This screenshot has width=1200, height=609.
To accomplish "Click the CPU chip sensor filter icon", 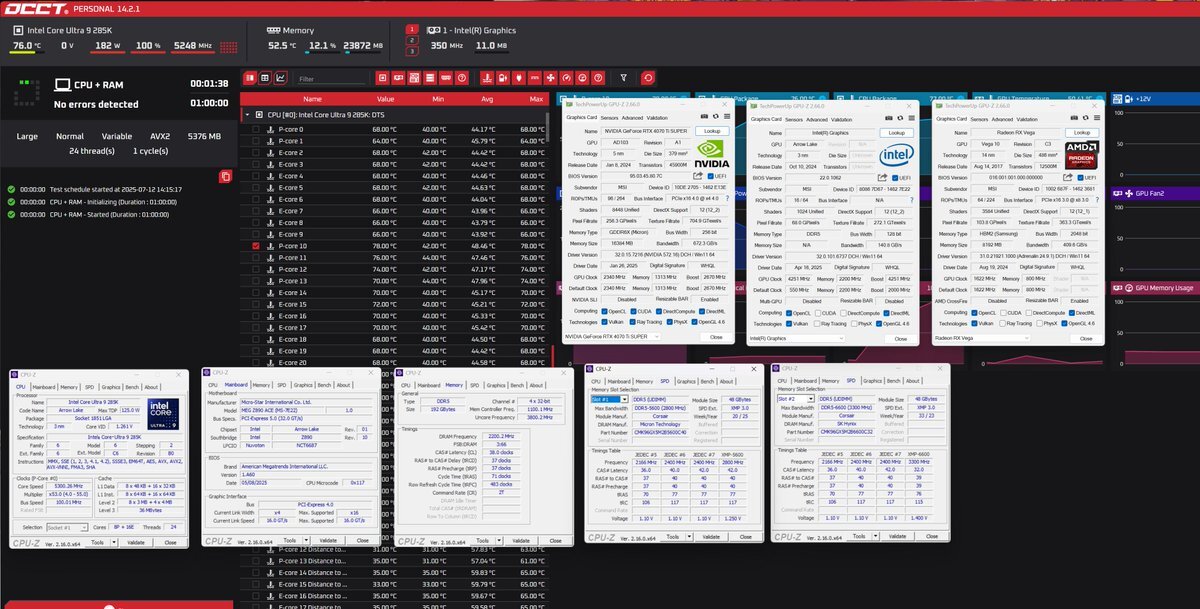I will tap(383, 78).
